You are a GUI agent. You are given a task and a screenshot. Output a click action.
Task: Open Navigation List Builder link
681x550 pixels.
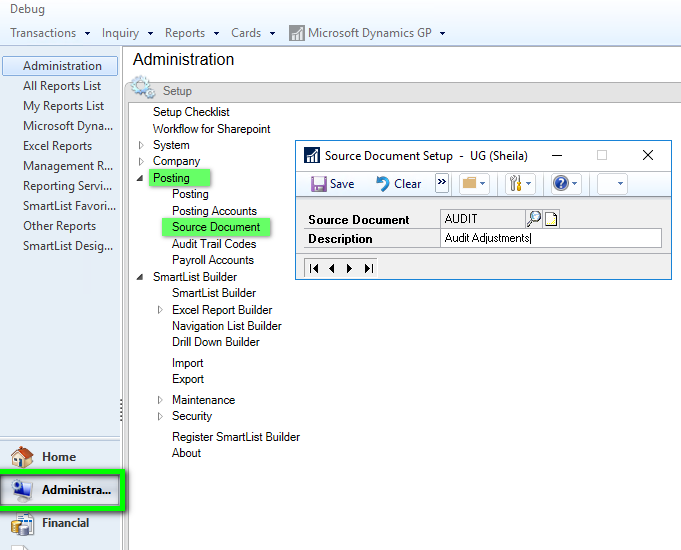[x=227, y=326]
